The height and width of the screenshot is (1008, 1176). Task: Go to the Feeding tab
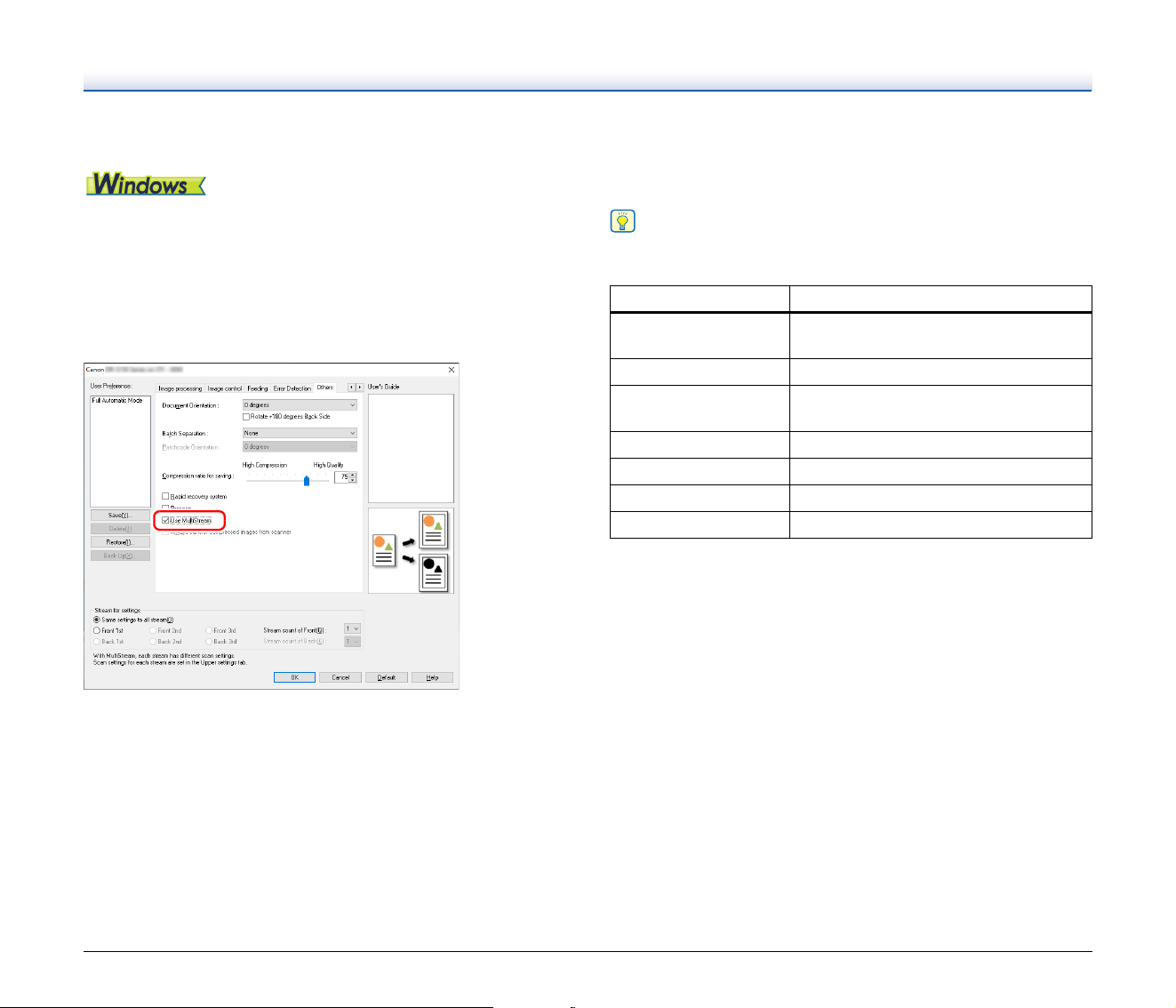(x=258, y=388)
